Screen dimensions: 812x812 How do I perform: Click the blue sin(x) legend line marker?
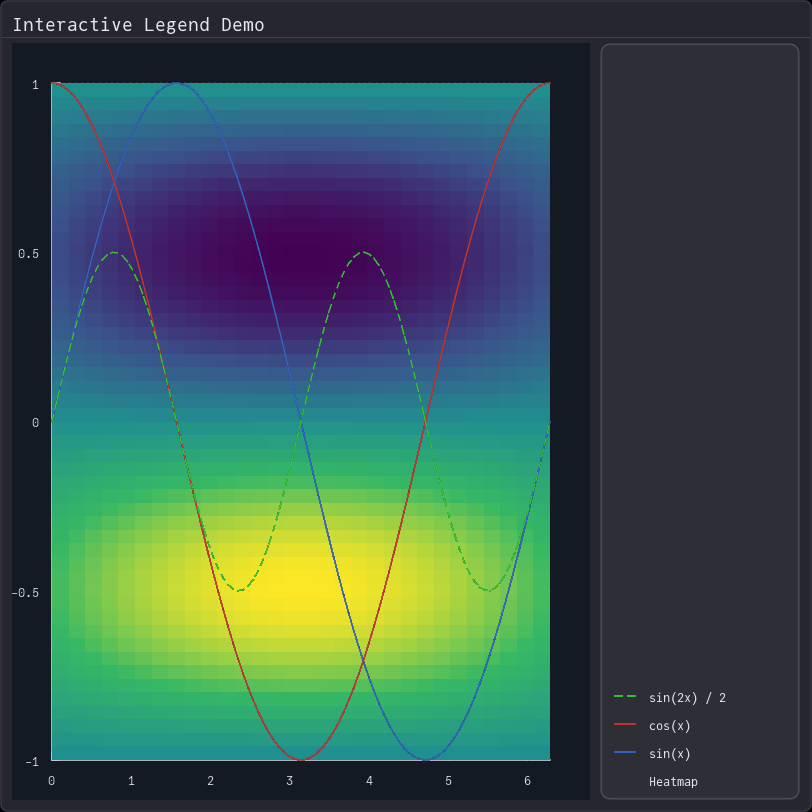[x=625, y=753]
